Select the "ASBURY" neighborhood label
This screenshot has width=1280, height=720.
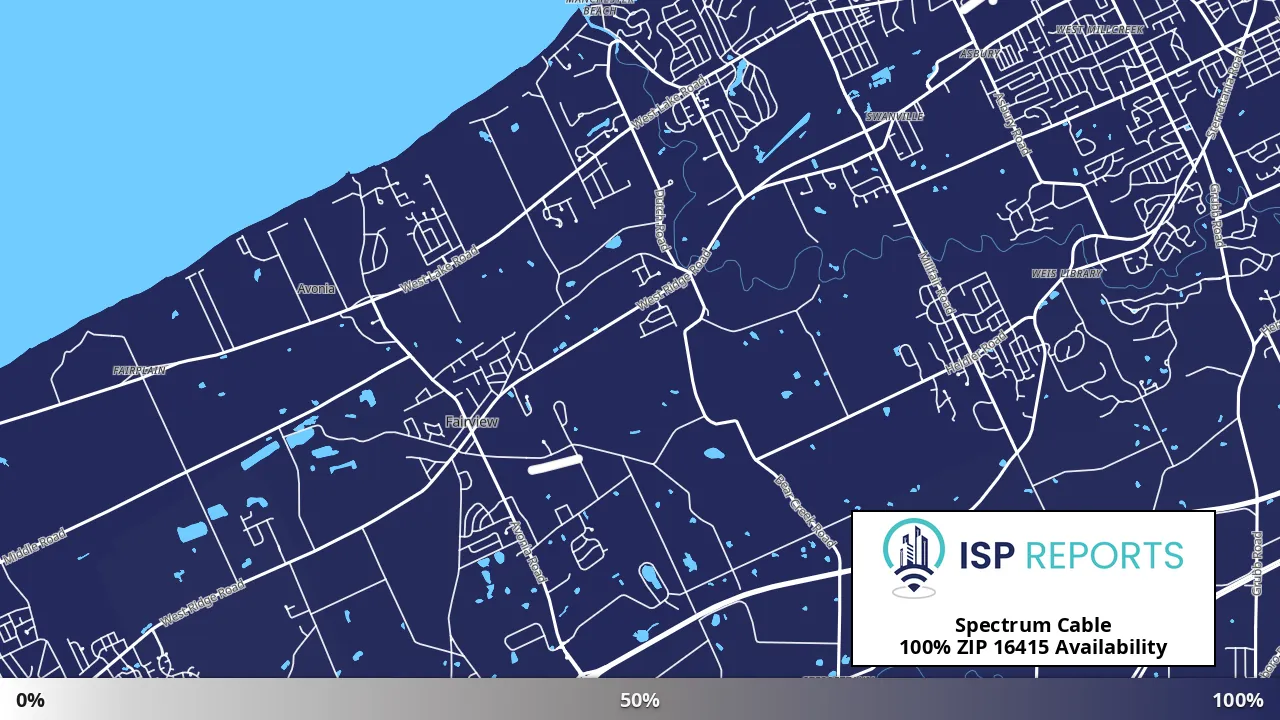979,54
